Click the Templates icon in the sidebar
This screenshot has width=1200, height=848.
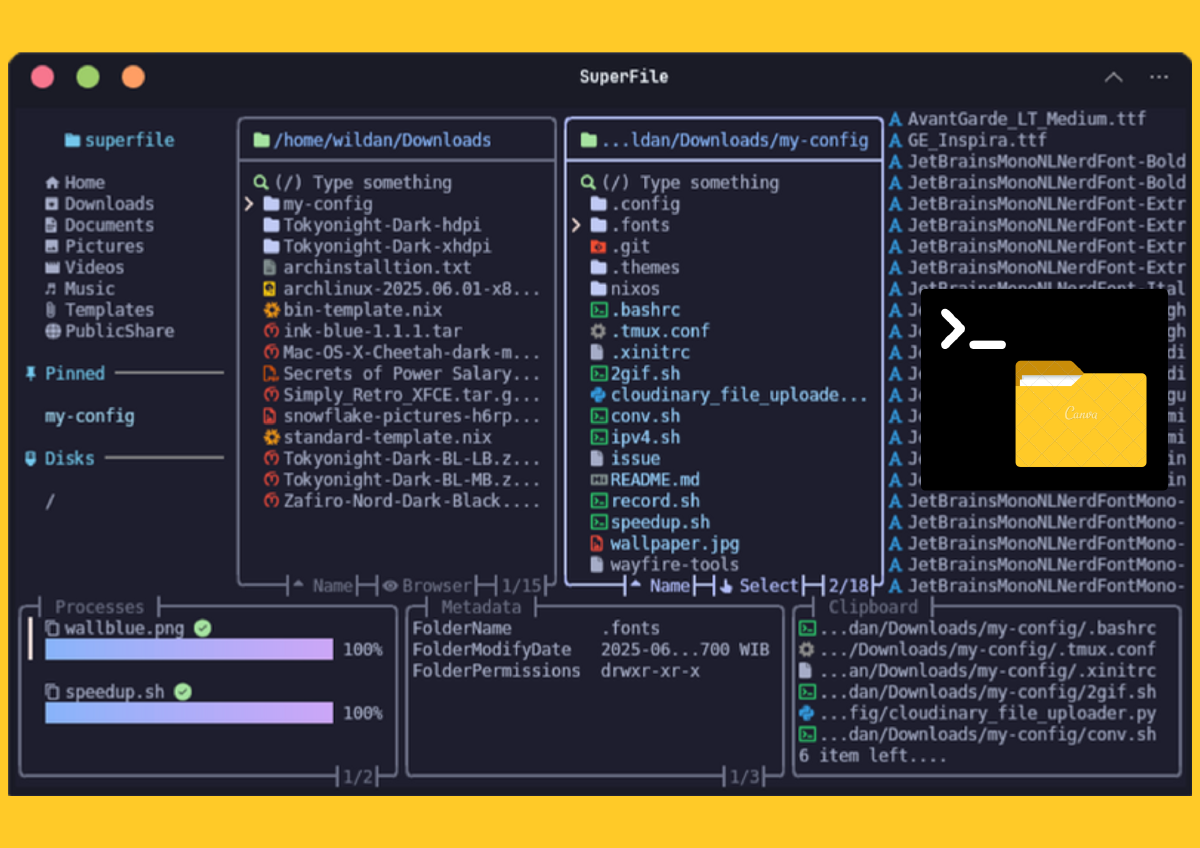52,310
